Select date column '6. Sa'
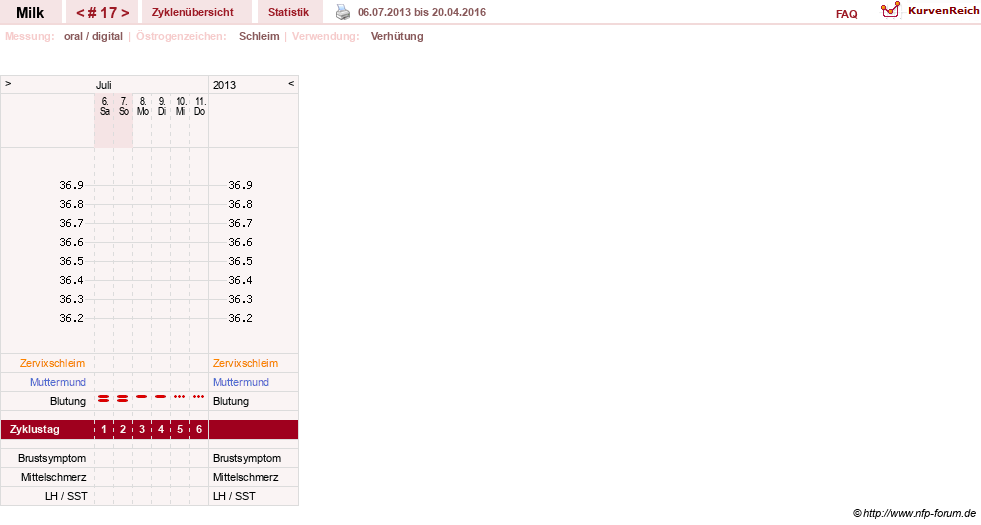Image resolution: width=981 pixels, height=525 pixels. 104,106
